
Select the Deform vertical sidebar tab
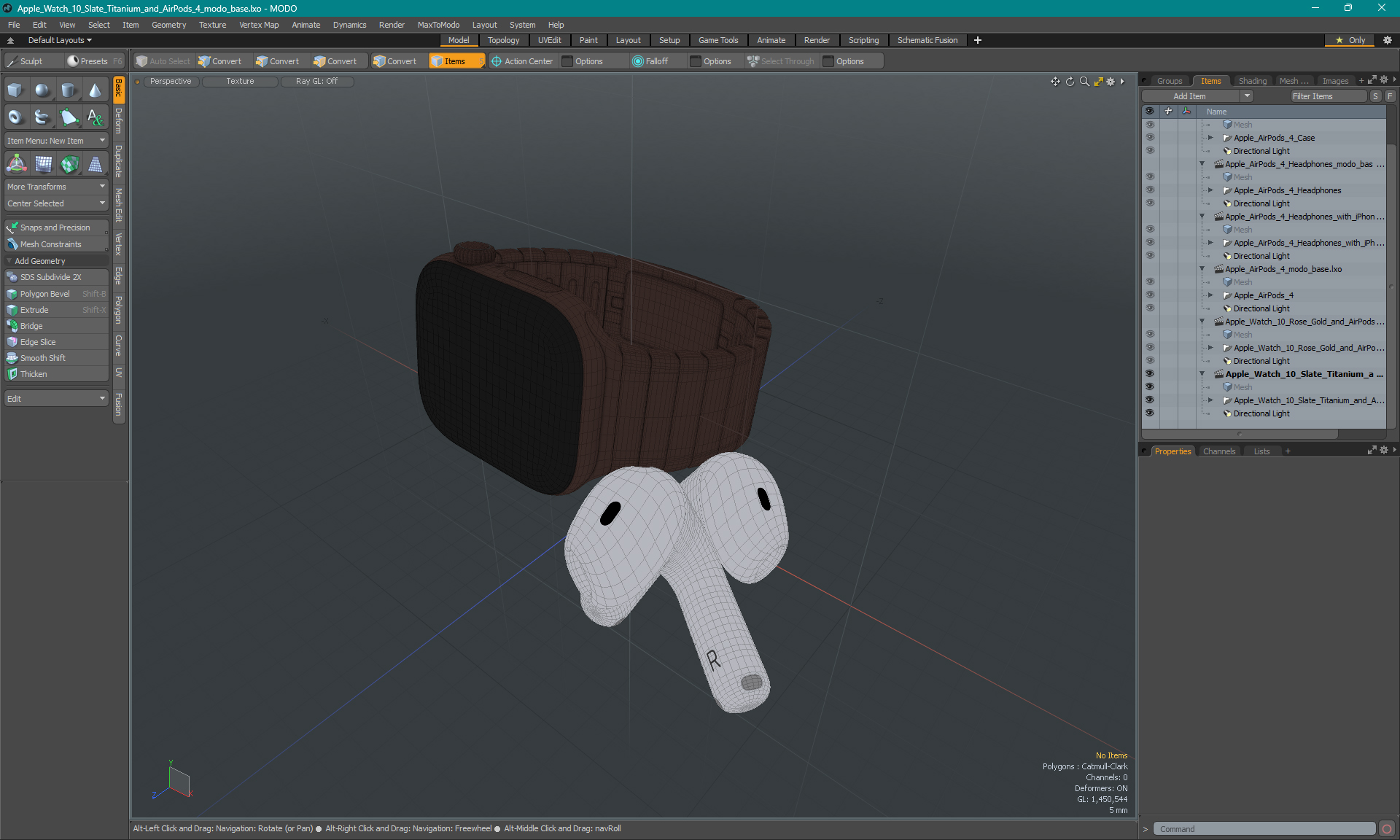(119, 121)
